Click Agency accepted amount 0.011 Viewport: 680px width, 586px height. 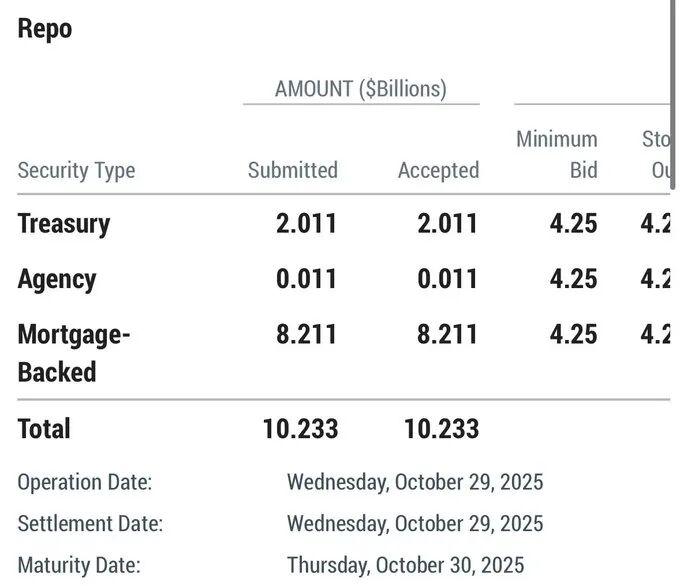click(x=447, y=278)
